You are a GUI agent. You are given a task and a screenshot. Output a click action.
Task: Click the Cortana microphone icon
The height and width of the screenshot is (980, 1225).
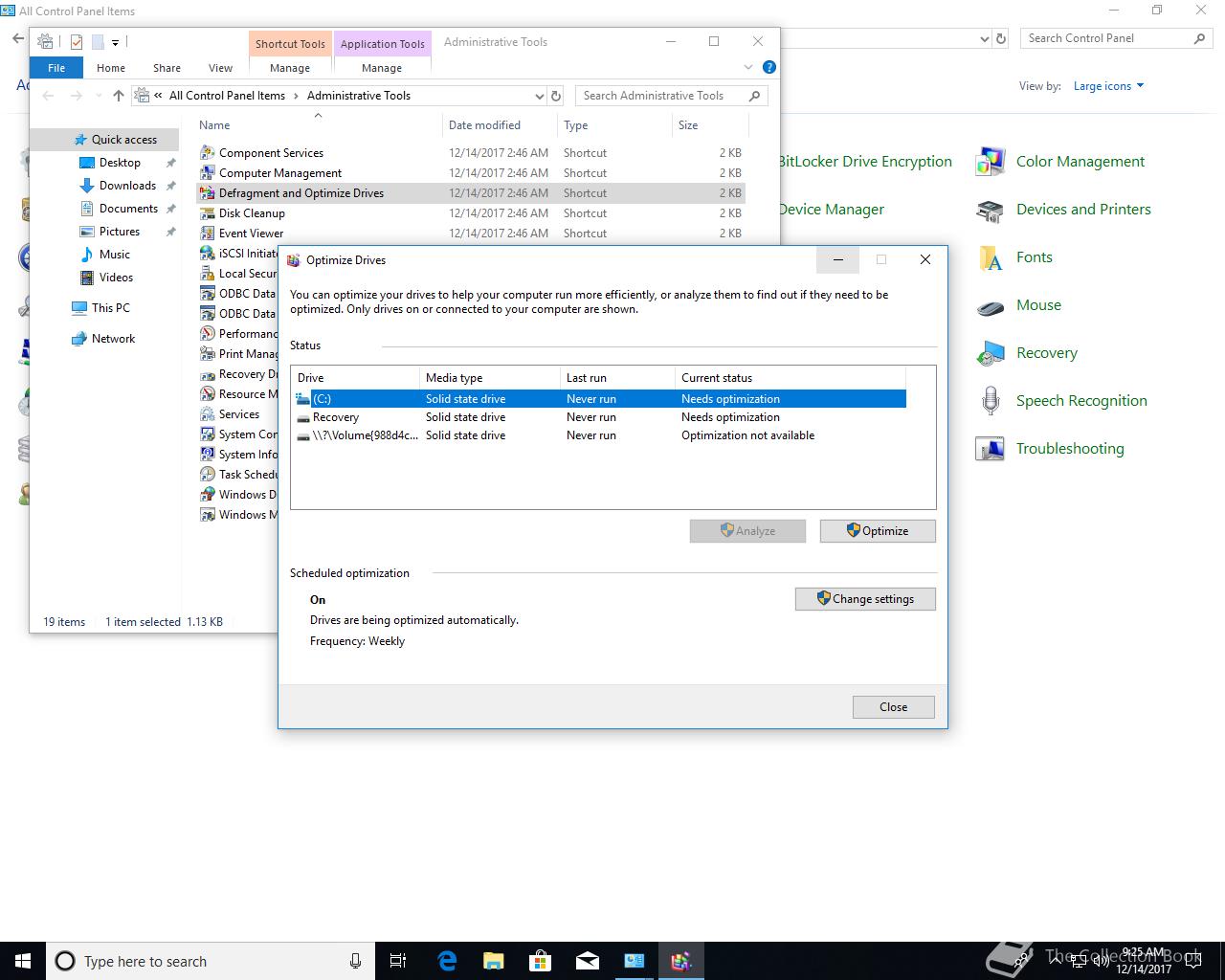355,961
